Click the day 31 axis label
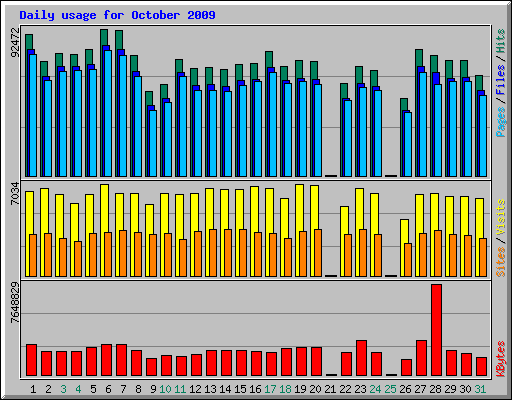 (x=480, y=389)
